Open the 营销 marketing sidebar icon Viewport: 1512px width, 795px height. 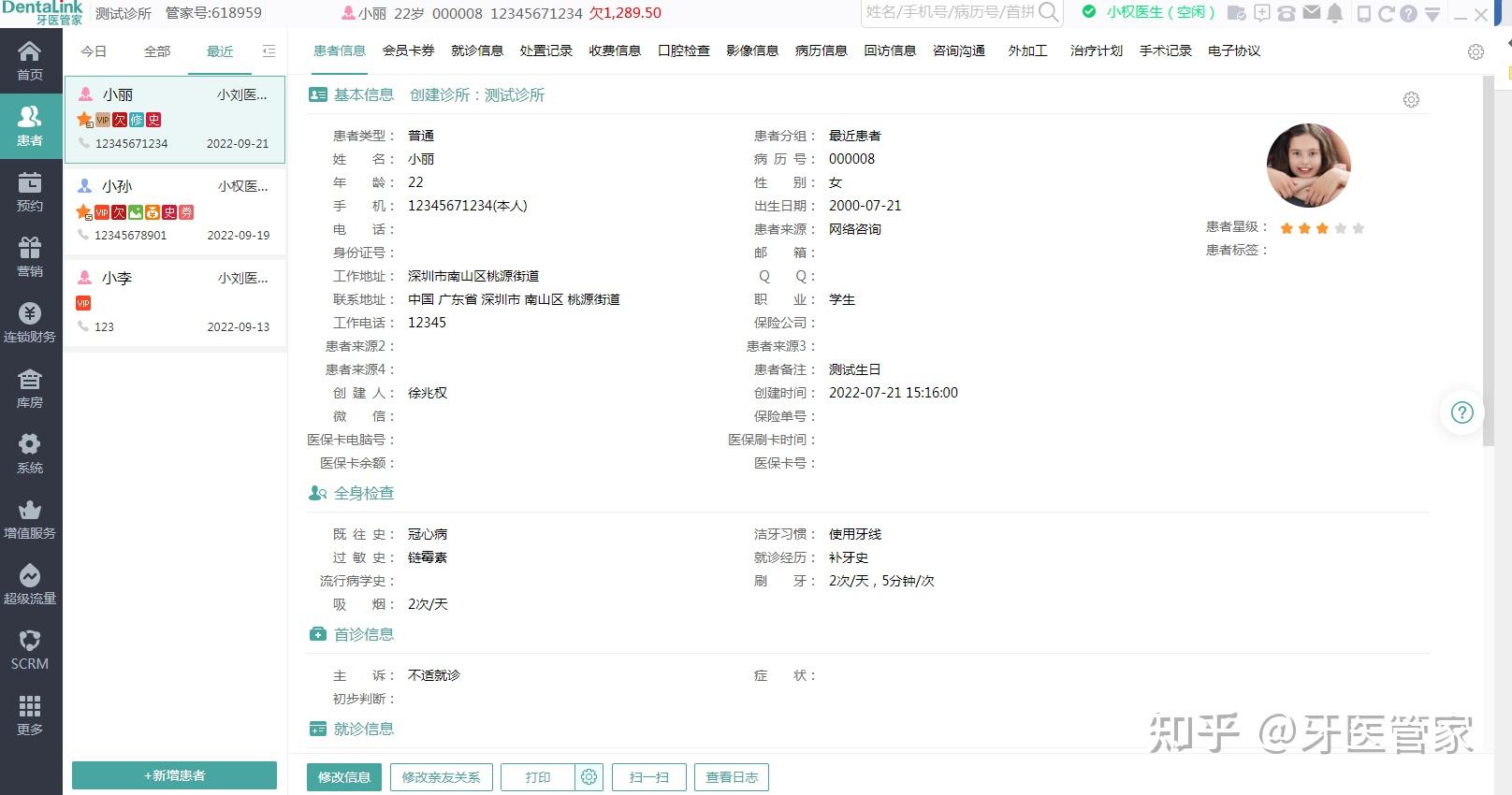[x=30, y=257]
